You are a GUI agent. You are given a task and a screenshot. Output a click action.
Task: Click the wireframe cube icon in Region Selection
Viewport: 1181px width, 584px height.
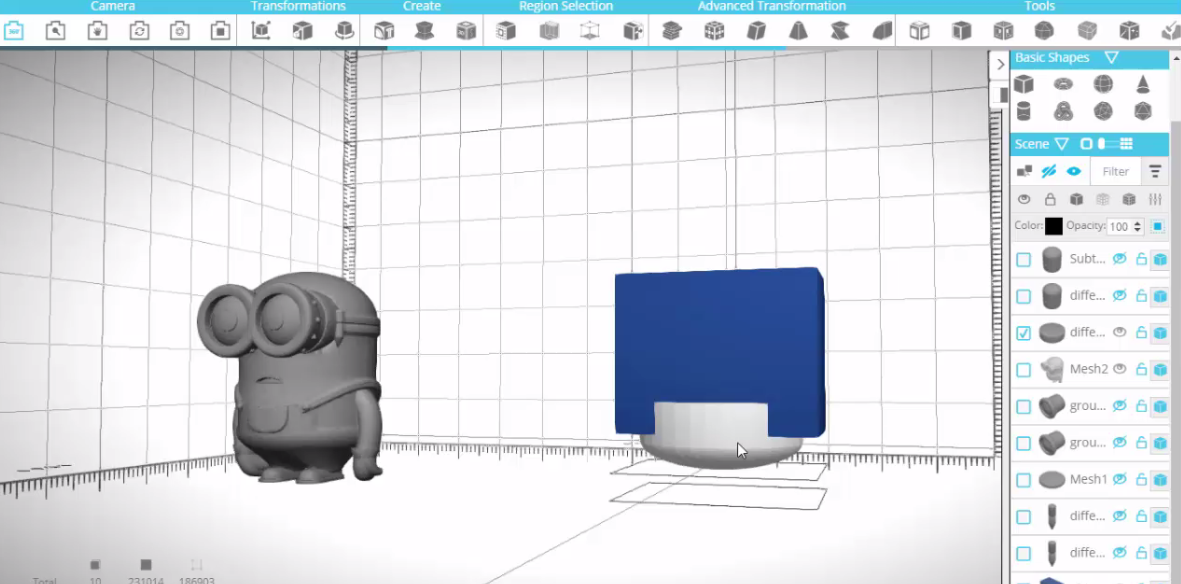point(590,31)
